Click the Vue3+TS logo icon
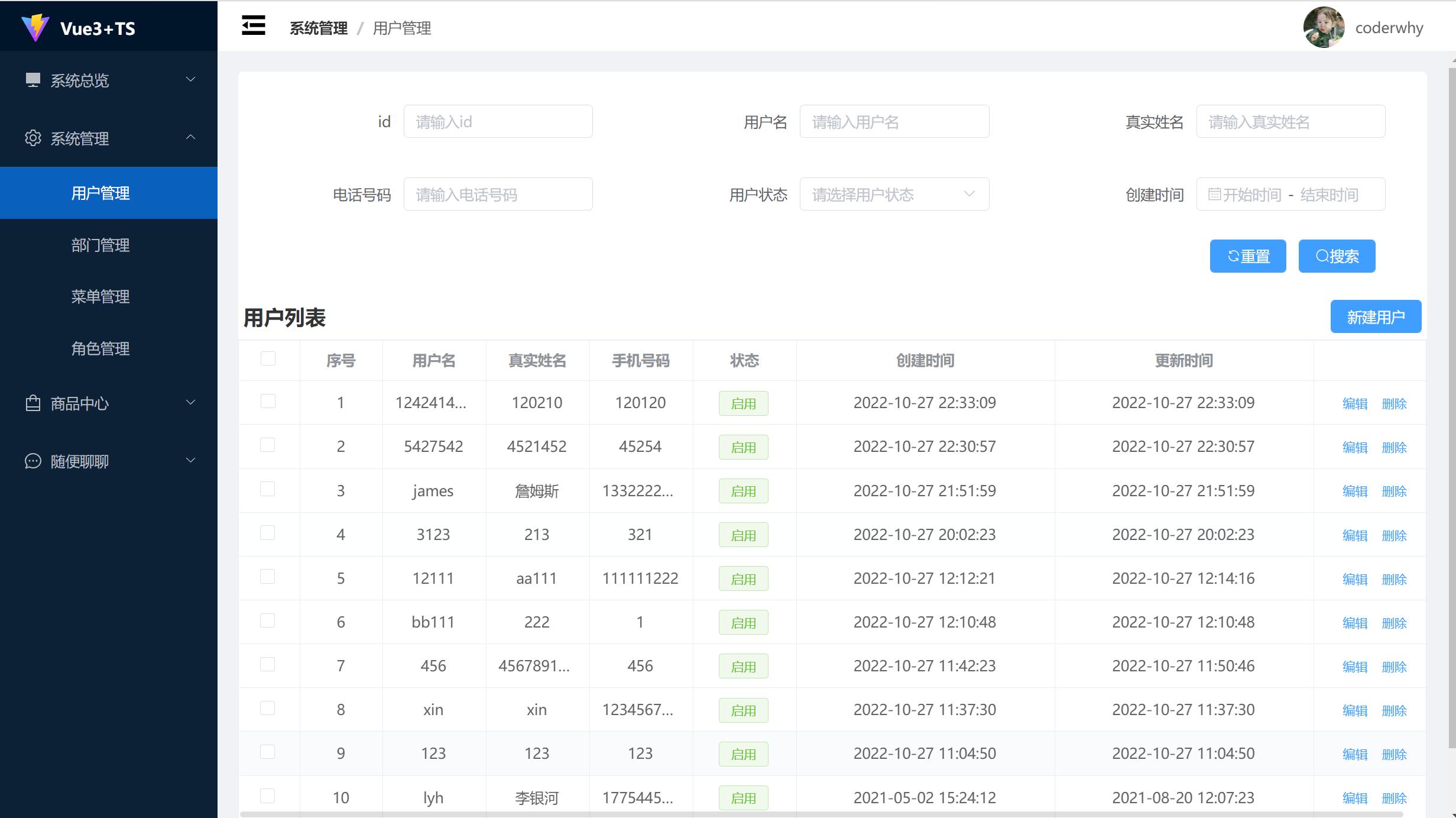The width and height of the screenshot is (1456, 818). click(x=35, y=27)
